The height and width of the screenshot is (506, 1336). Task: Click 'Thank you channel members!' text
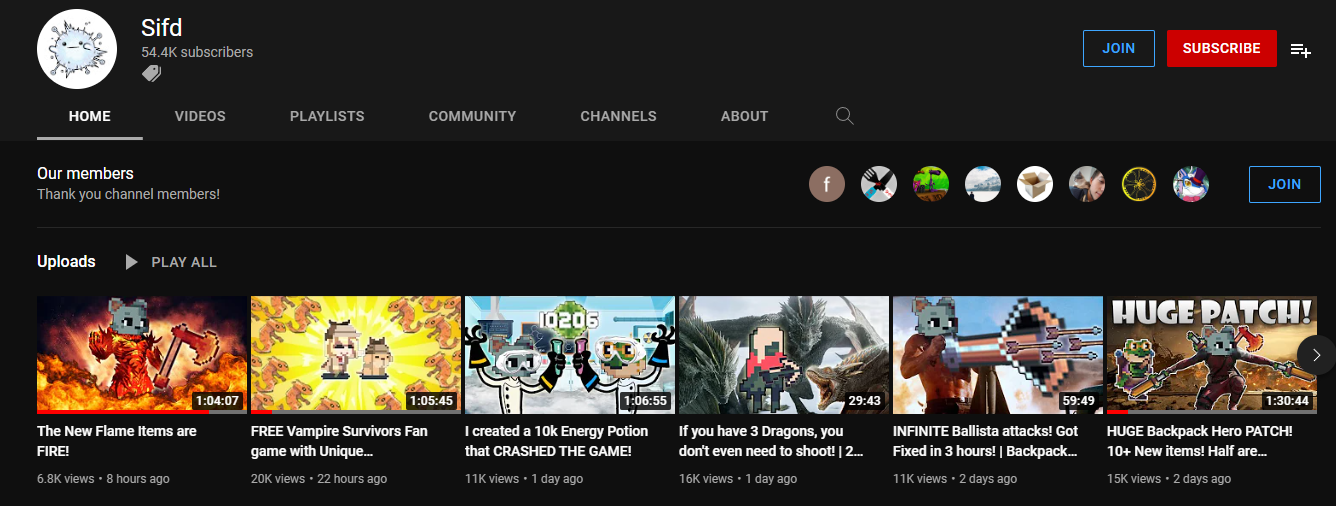128,194
